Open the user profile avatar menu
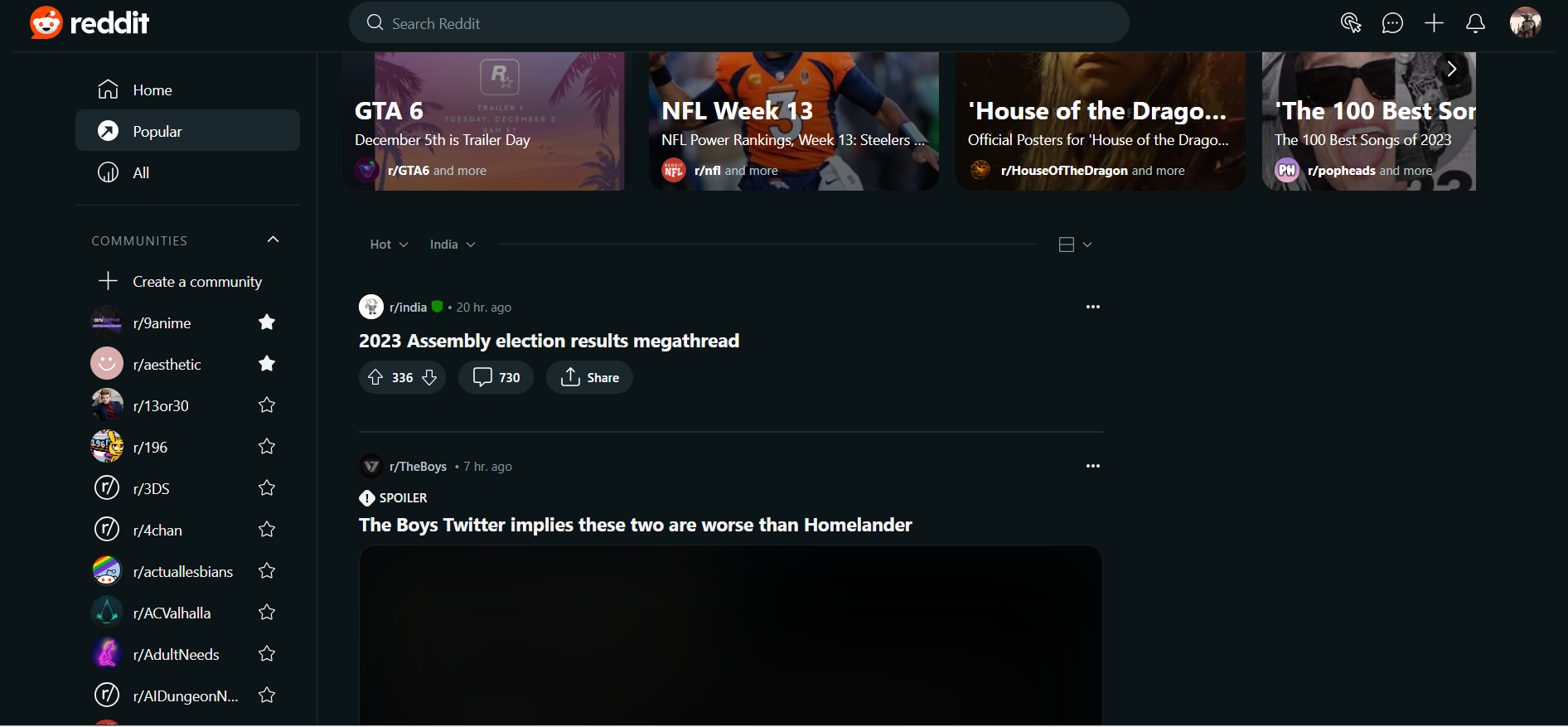Image resolution: width=1568 pixels, height=727 pixels. (1525, 23)
